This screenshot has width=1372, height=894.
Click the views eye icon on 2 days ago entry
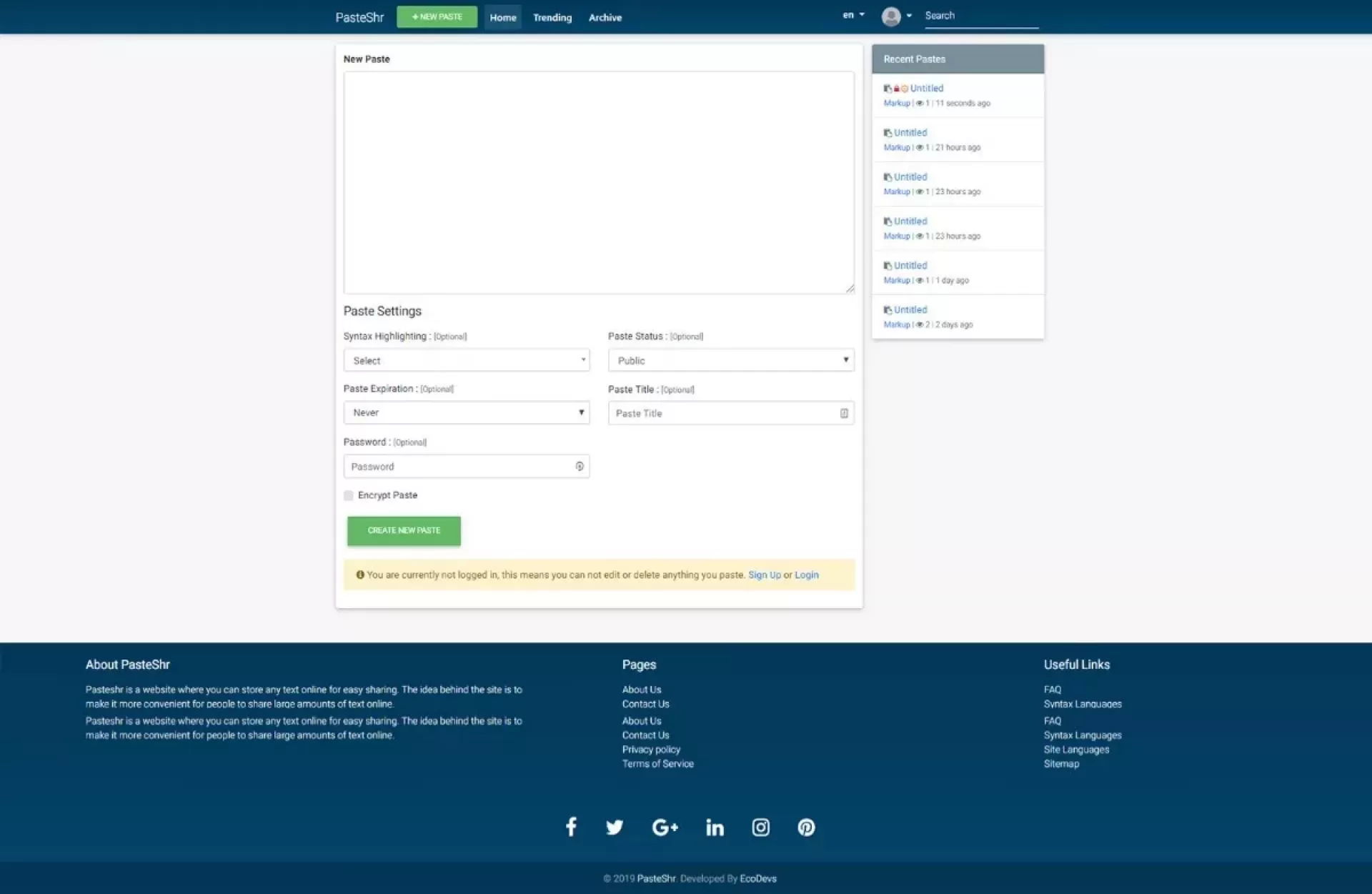coord(920,324)
